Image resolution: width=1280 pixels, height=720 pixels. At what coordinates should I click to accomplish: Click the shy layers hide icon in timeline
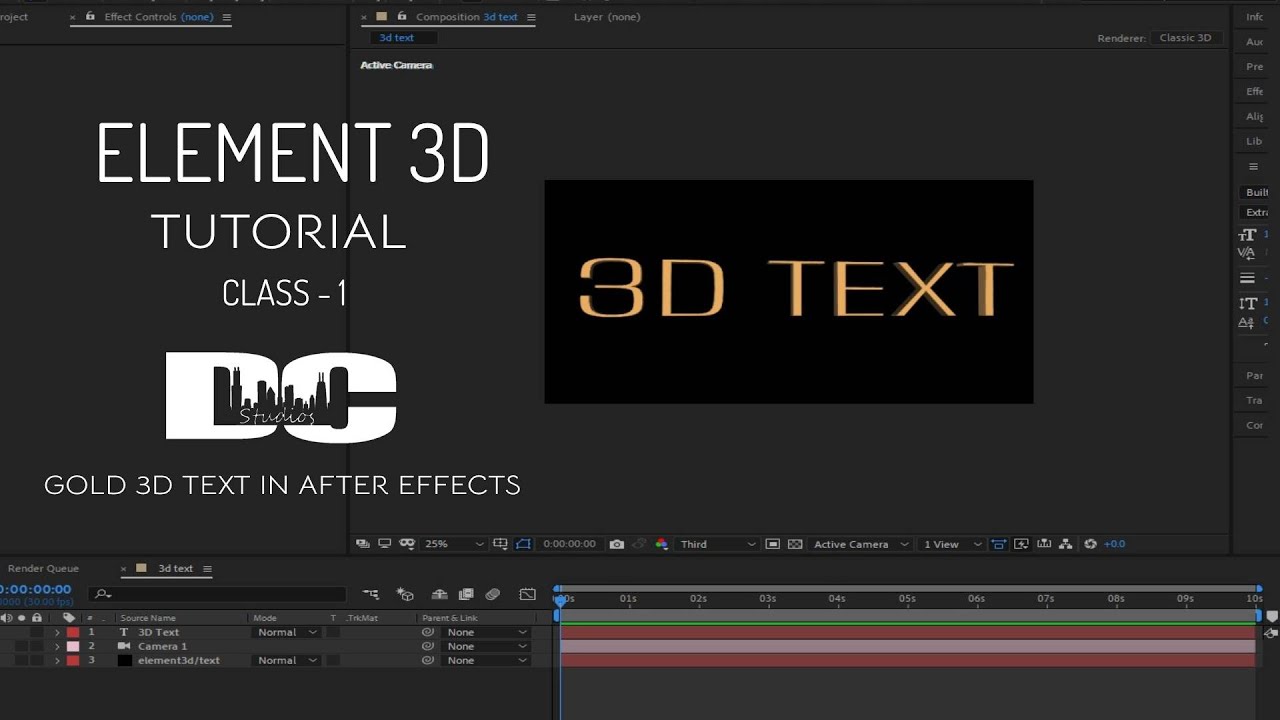(439, 594)
